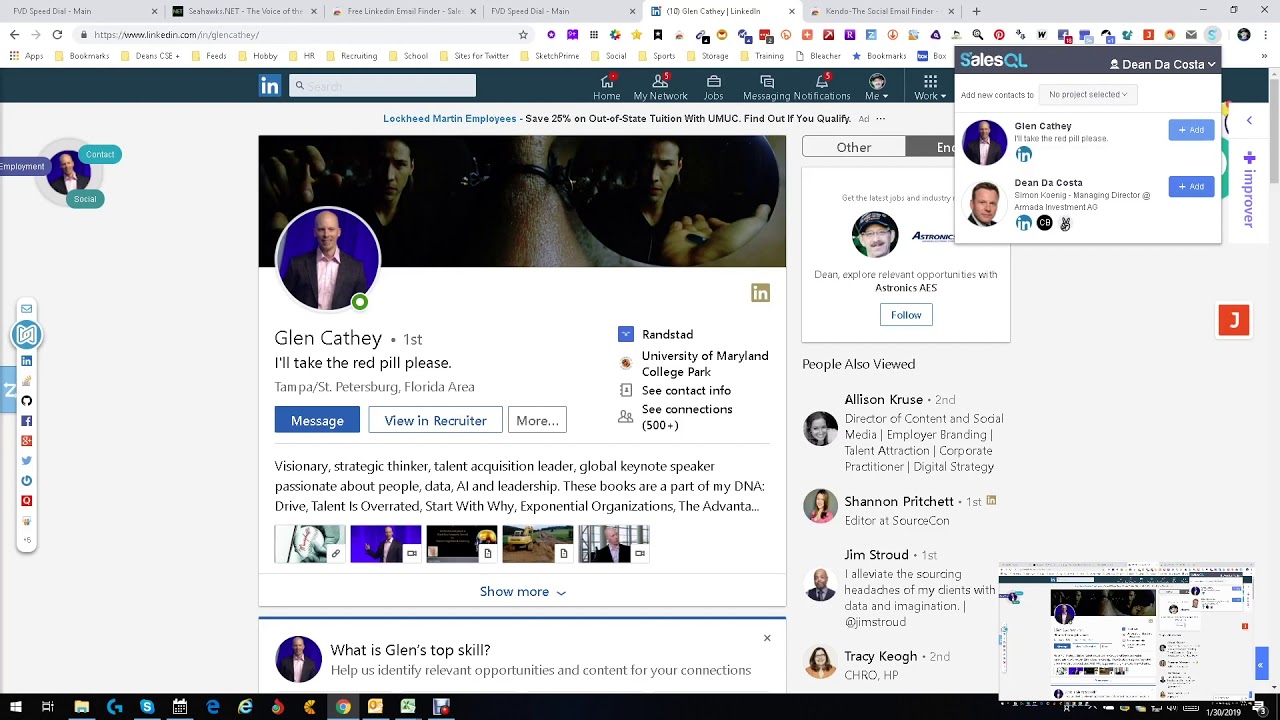Open See connections (500+) link
This screenshot has height=720, width=1280.
coord(687,417)
